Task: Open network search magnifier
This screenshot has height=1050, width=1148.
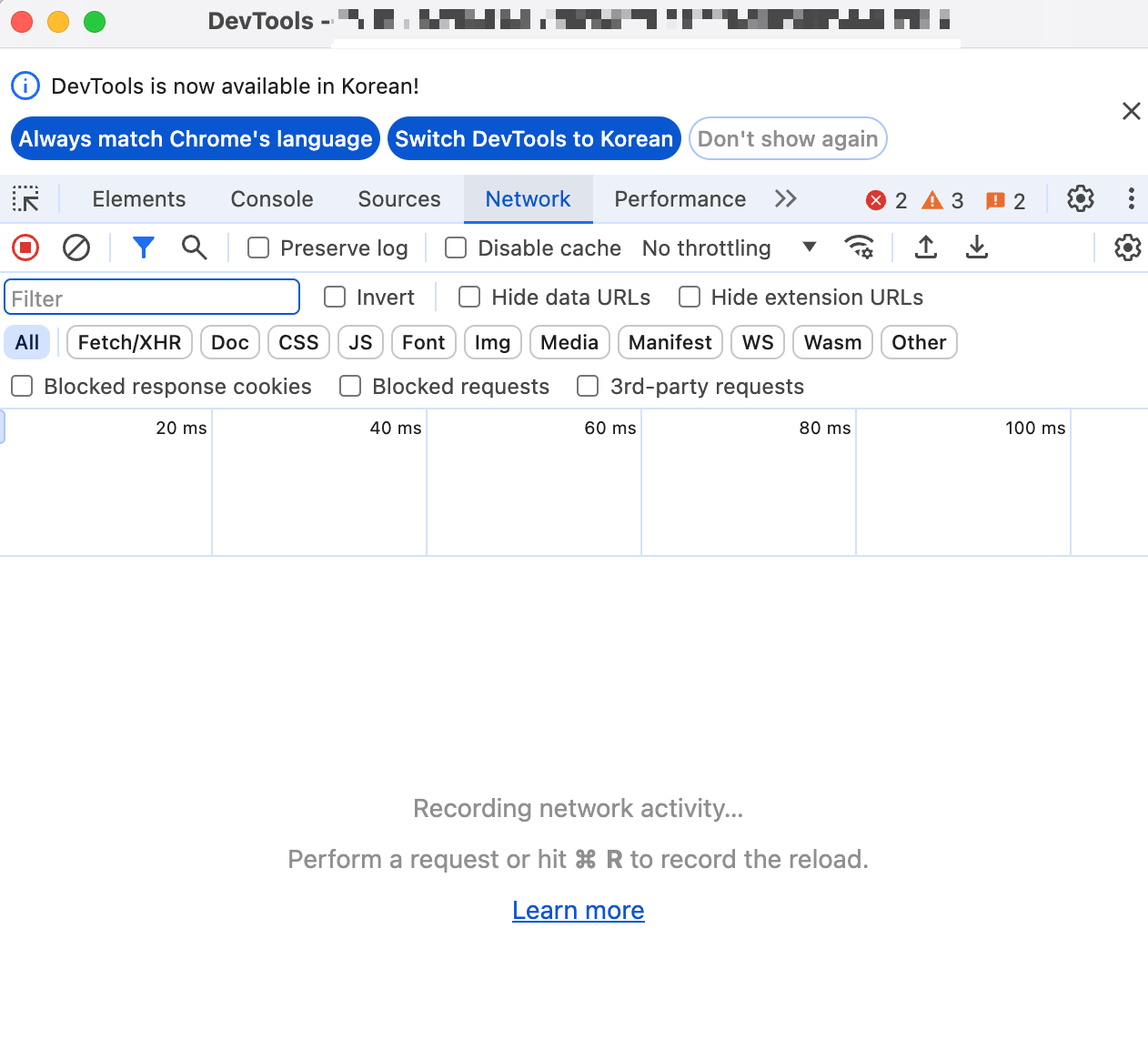Action: coord(194,247)
